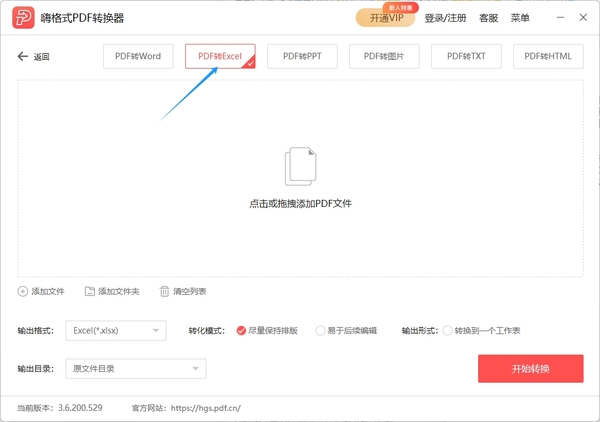Image resolution: width=600 pixels, height=422 pixels.
Task: Close the PDF converter window
Action: (x=583, y=18)
